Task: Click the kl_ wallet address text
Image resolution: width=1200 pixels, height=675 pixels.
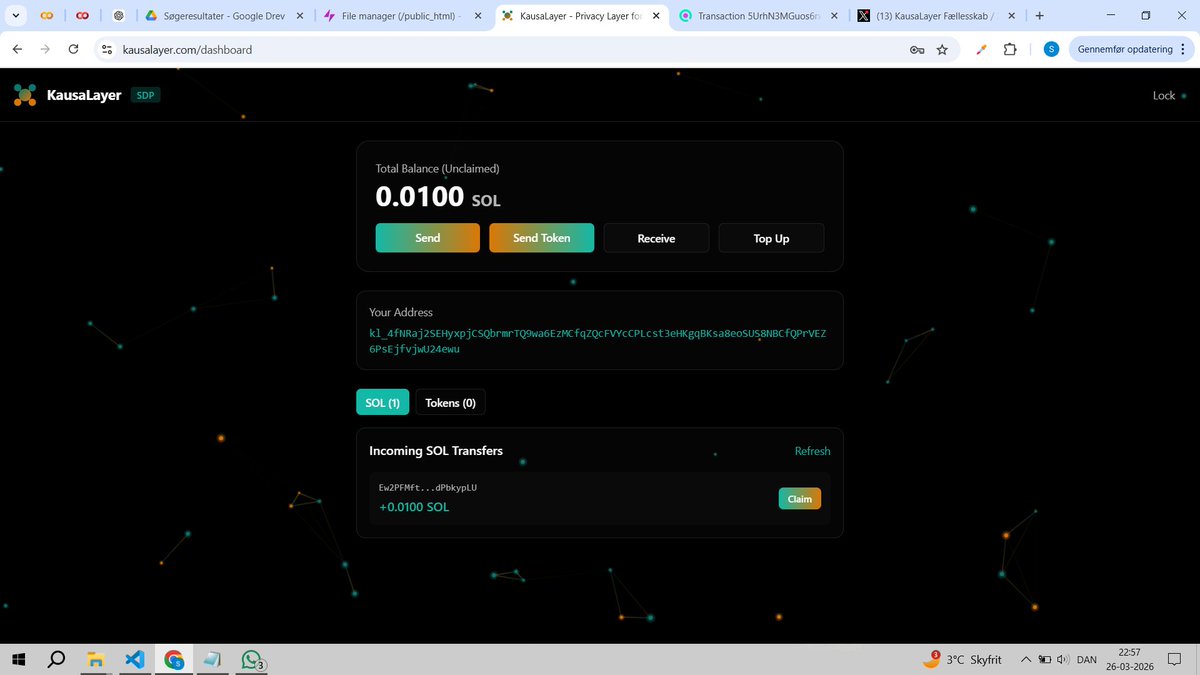Action: [598, 340]
